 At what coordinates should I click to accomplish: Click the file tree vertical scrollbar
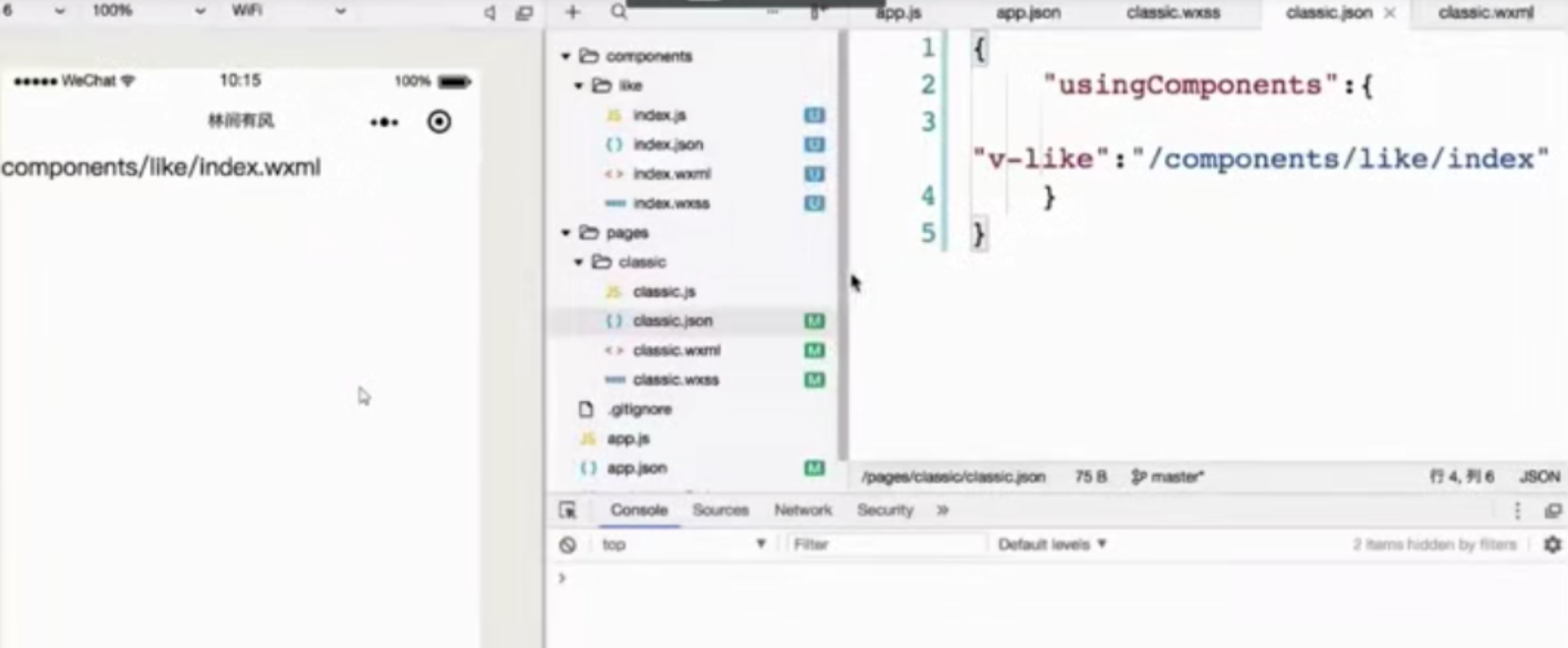(842, 246)
